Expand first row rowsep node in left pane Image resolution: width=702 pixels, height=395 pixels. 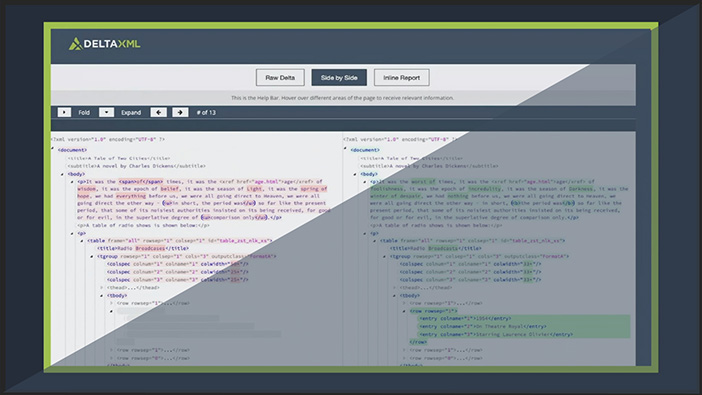tap(111, 303)
